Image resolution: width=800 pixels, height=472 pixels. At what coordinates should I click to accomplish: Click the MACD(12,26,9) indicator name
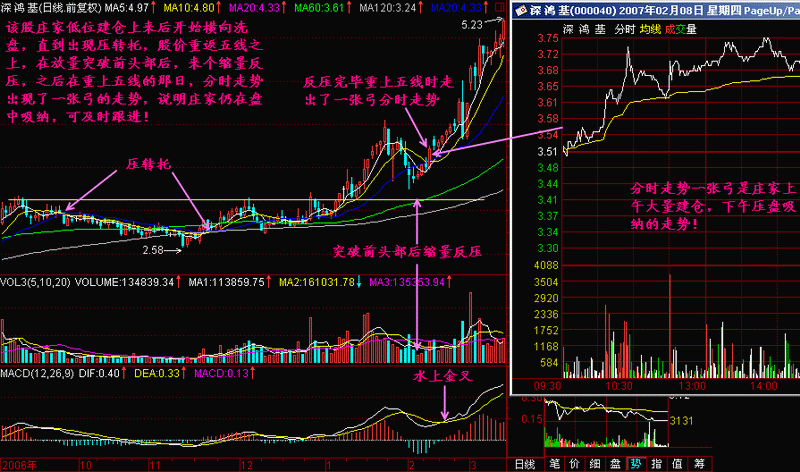[x=37, y=374]
